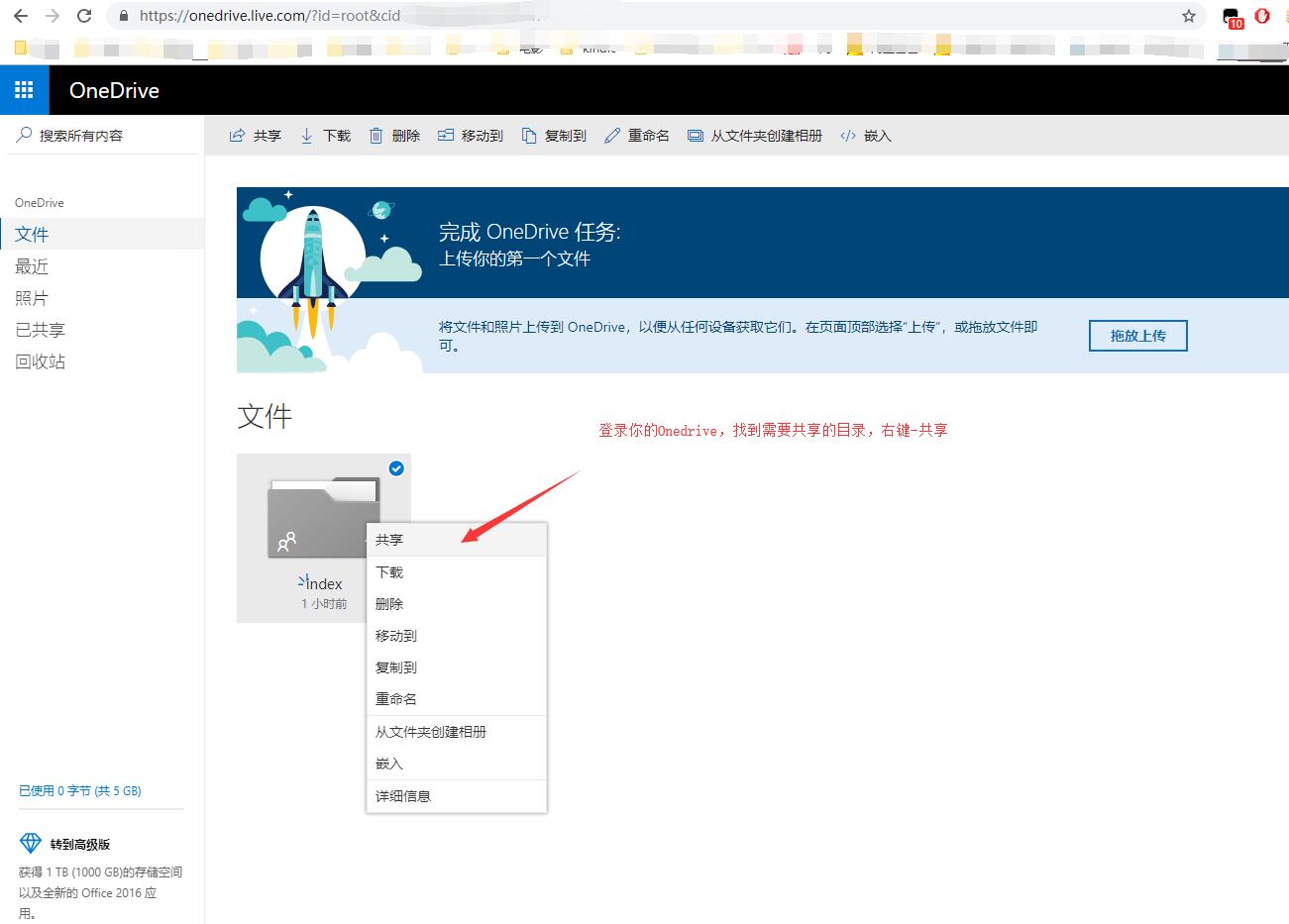Screen dimensions: 1289x924
Task: Open the extension icon with the 10 badge
Action: coord(1233,18)
